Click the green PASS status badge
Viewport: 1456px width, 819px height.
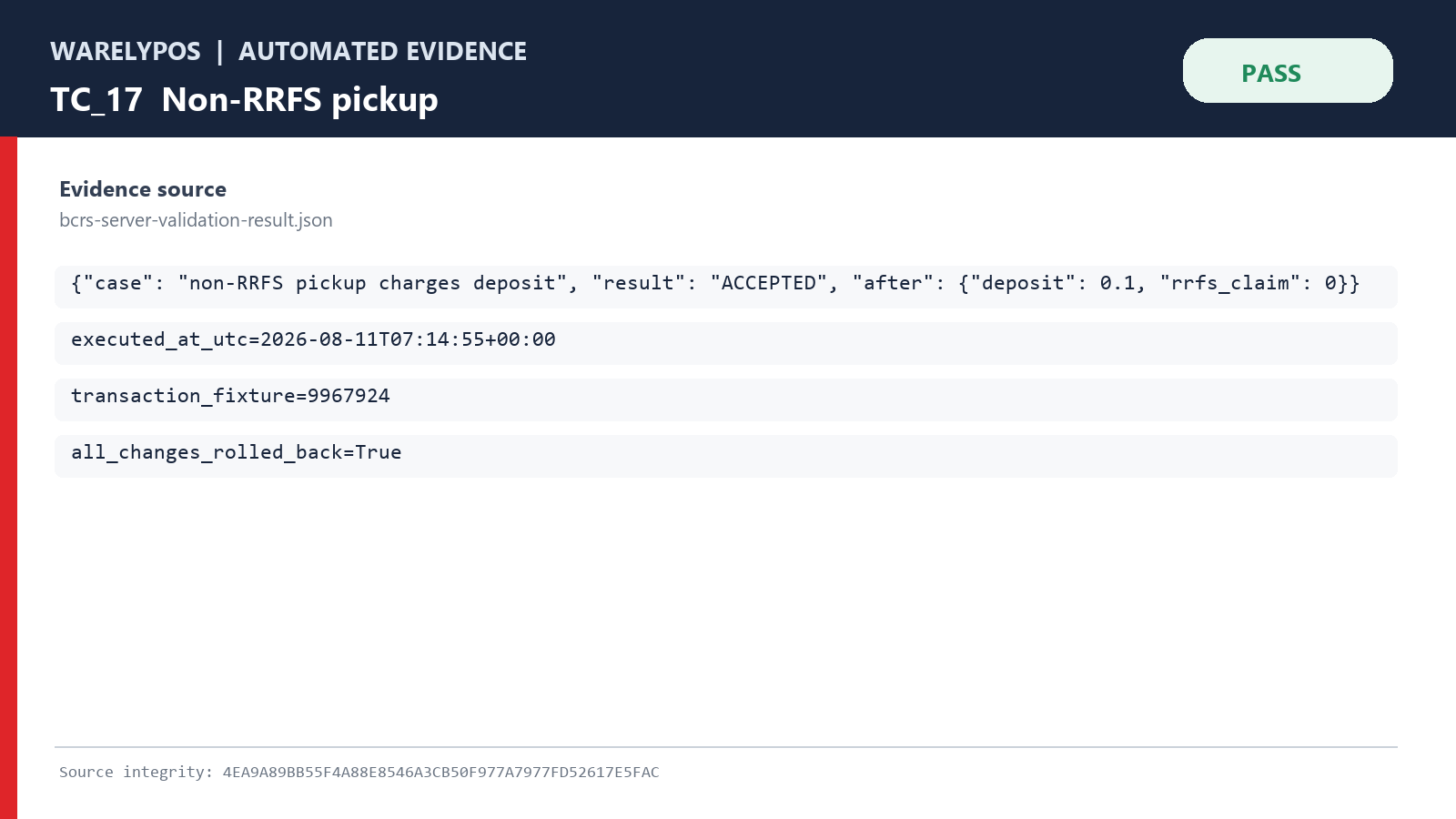tap(1288, 71)
